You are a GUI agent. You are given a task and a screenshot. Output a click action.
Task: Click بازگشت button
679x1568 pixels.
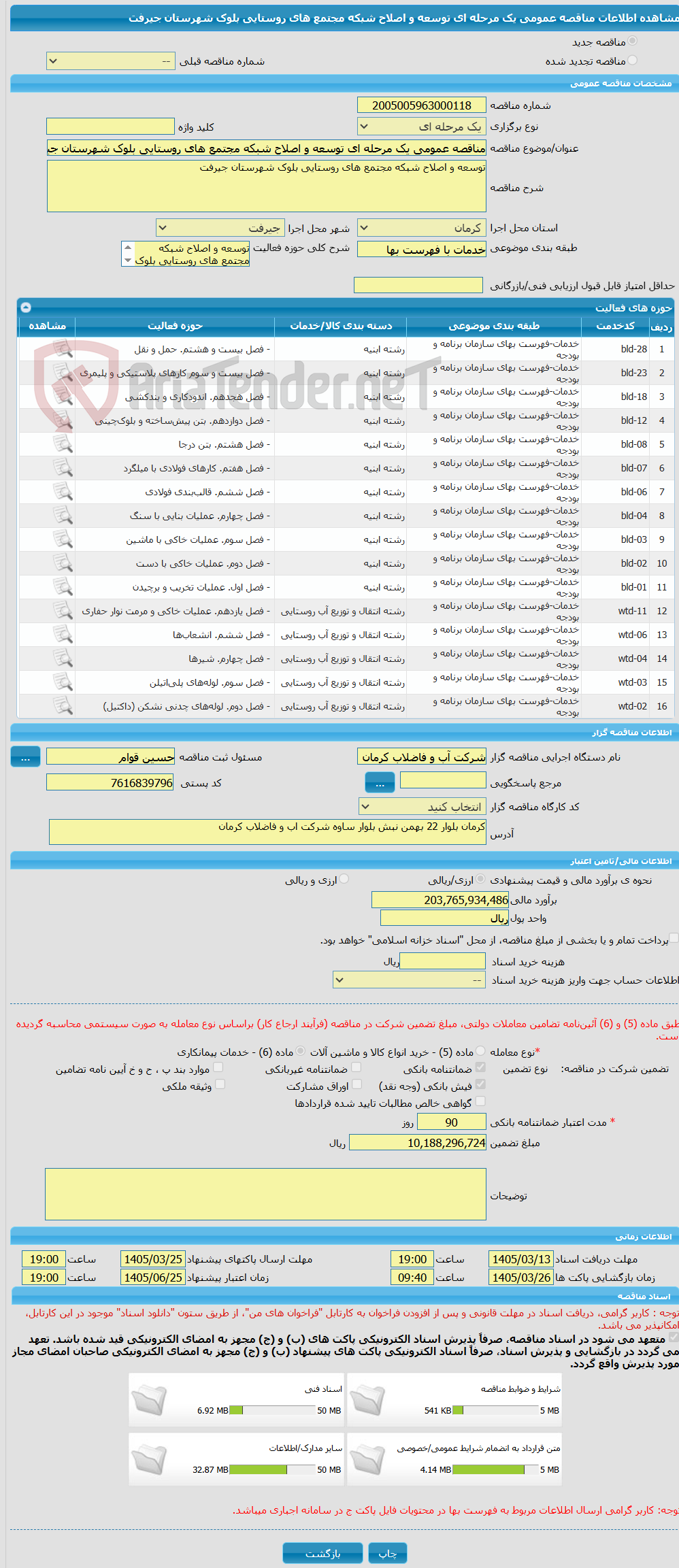(x=323, y=1553)
